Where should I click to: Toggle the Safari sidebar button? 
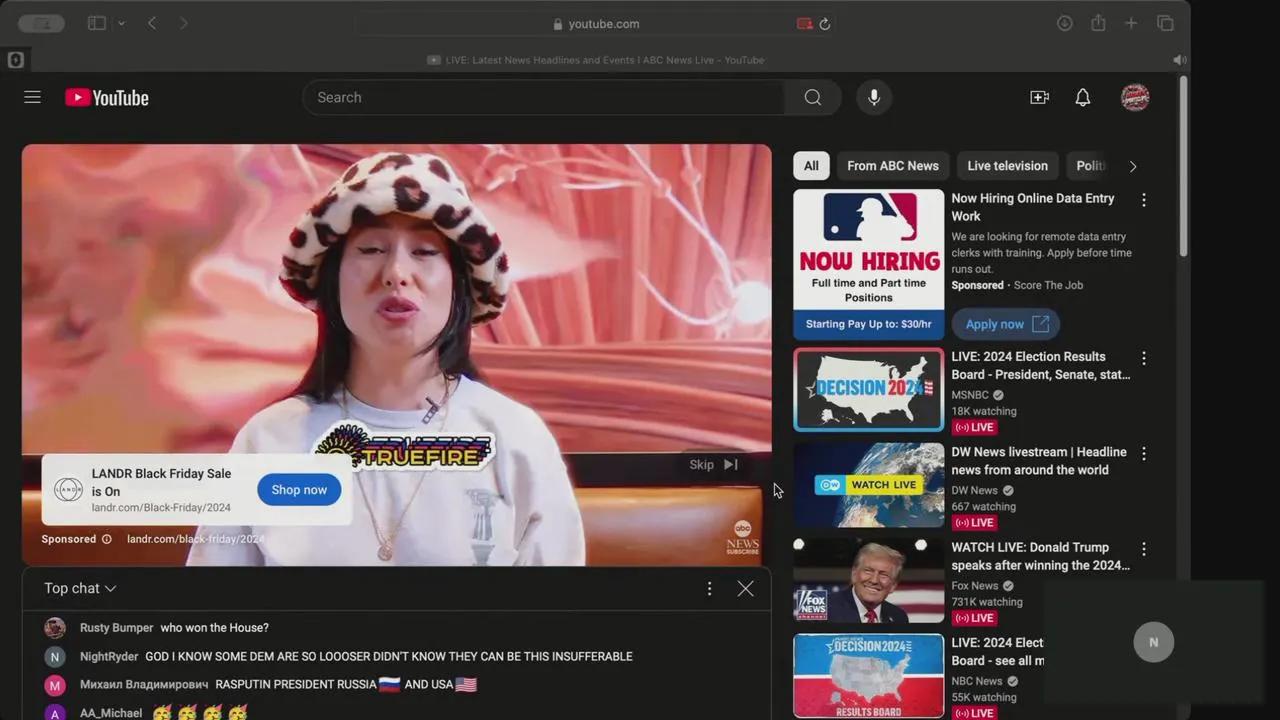(97, 23)
